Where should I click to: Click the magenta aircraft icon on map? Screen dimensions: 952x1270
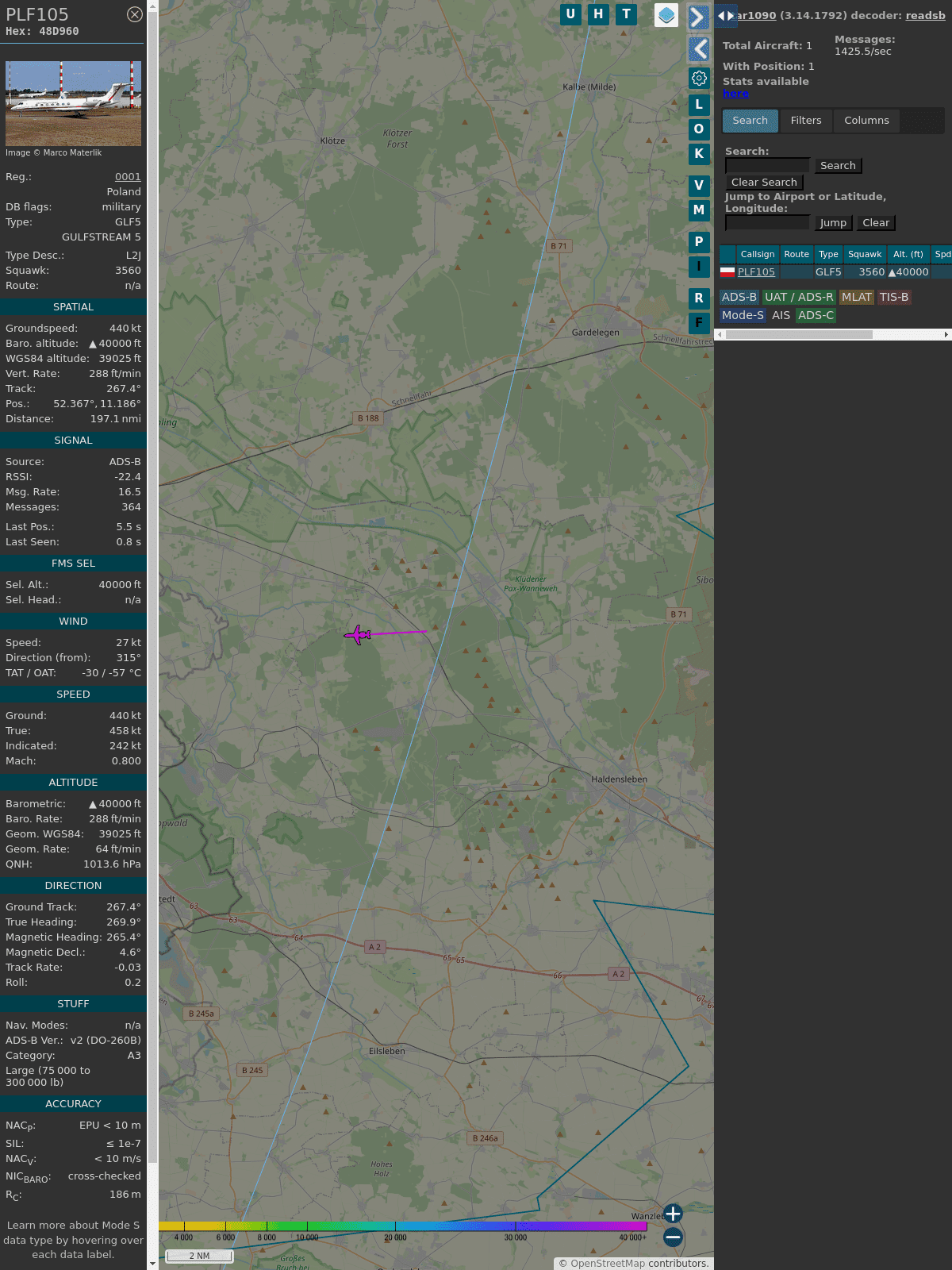click(x=358, y=635)
